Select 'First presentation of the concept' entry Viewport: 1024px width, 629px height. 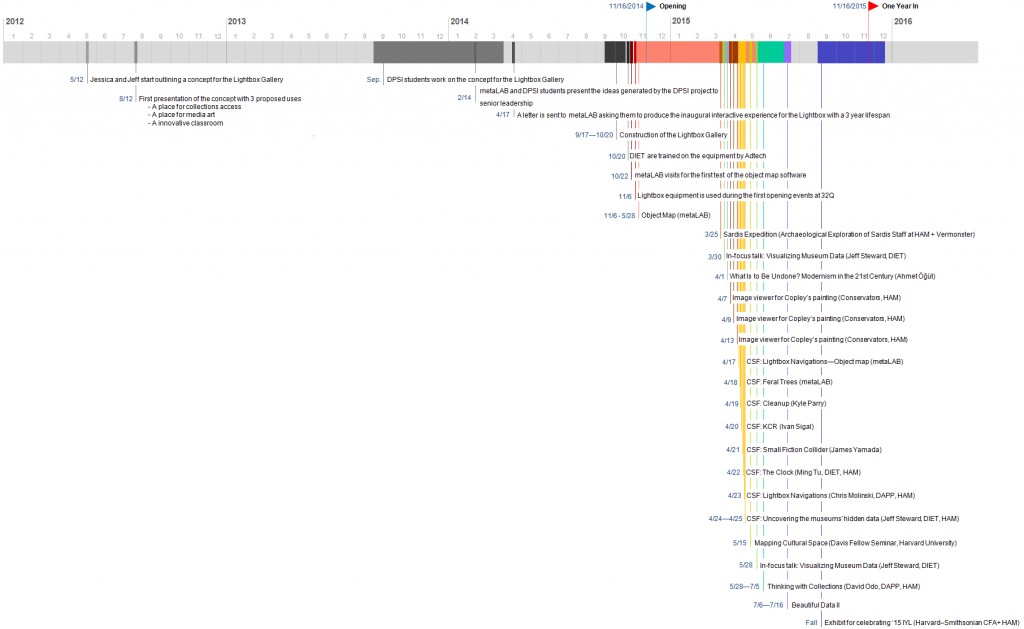(220, 99)
